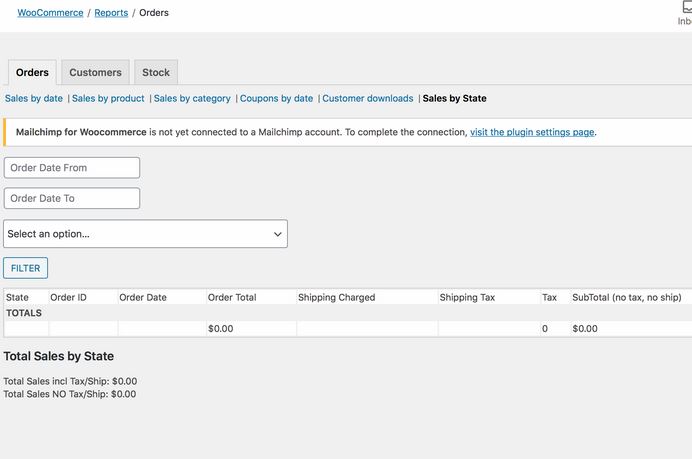The height and width of the screenshot is (459, 692).
Task: Go to Reports breadcrumb link
Action: click(111, 13)
